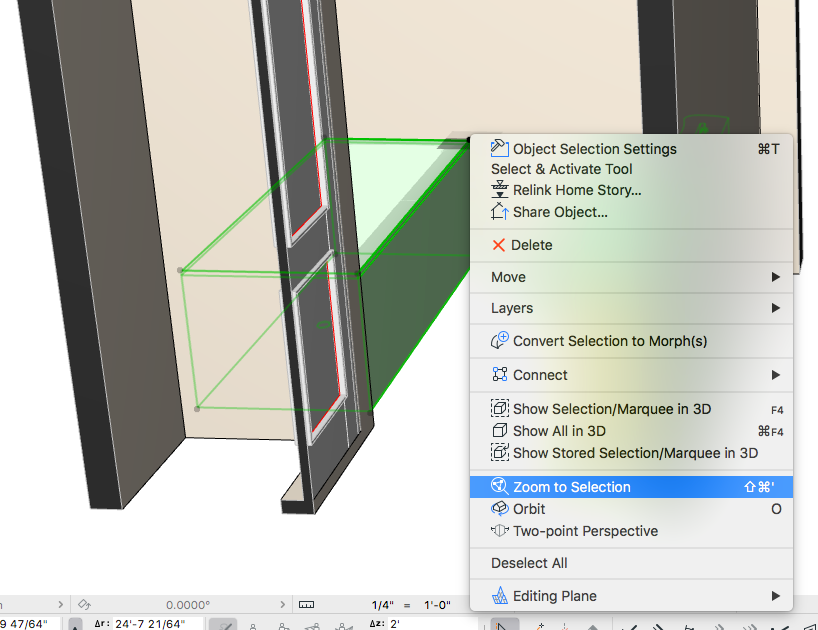
Task: Switch to Two-point Perspective
Action: coord(631,530)
